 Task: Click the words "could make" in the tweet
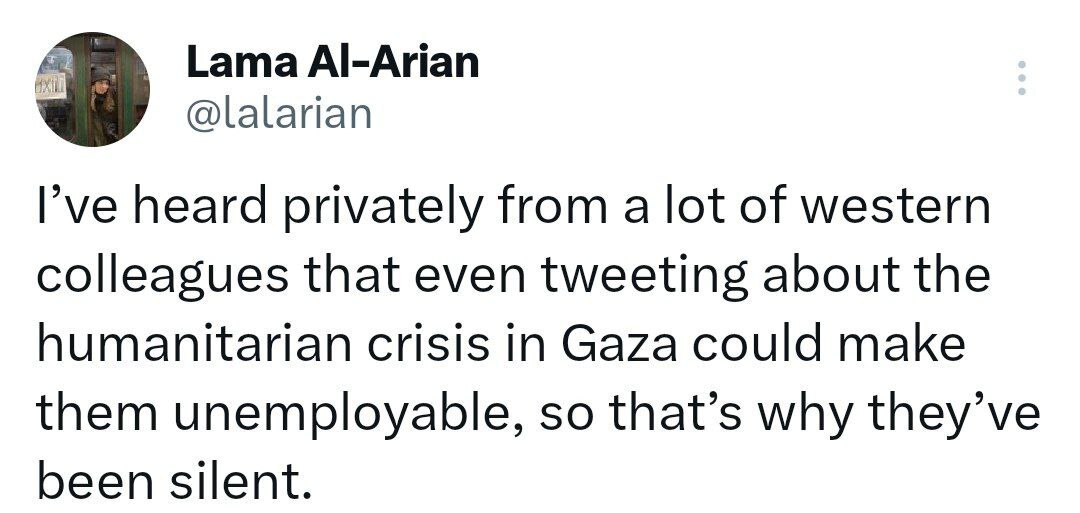[829, 344]
